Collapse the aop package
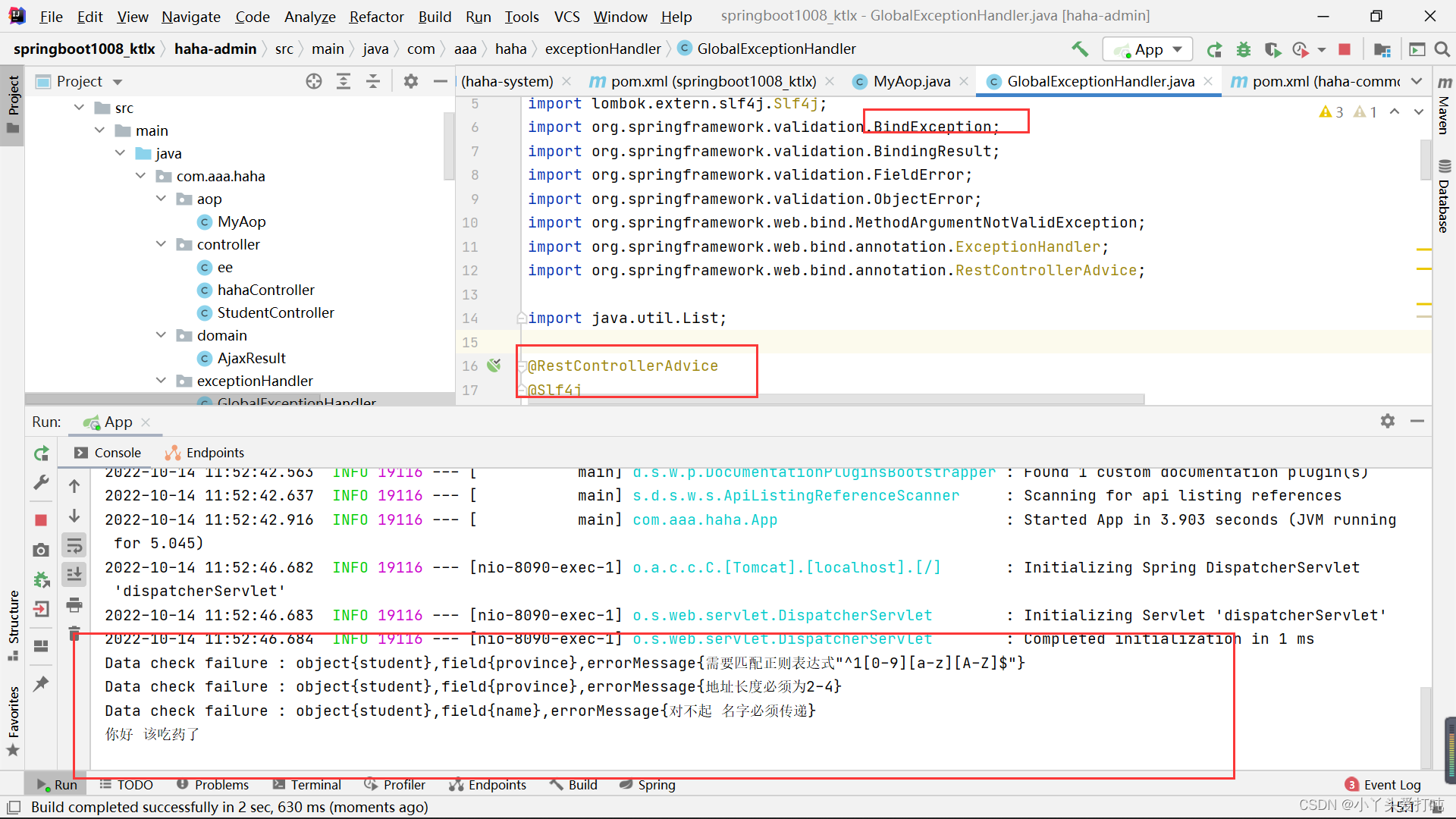 click(162, 199)
